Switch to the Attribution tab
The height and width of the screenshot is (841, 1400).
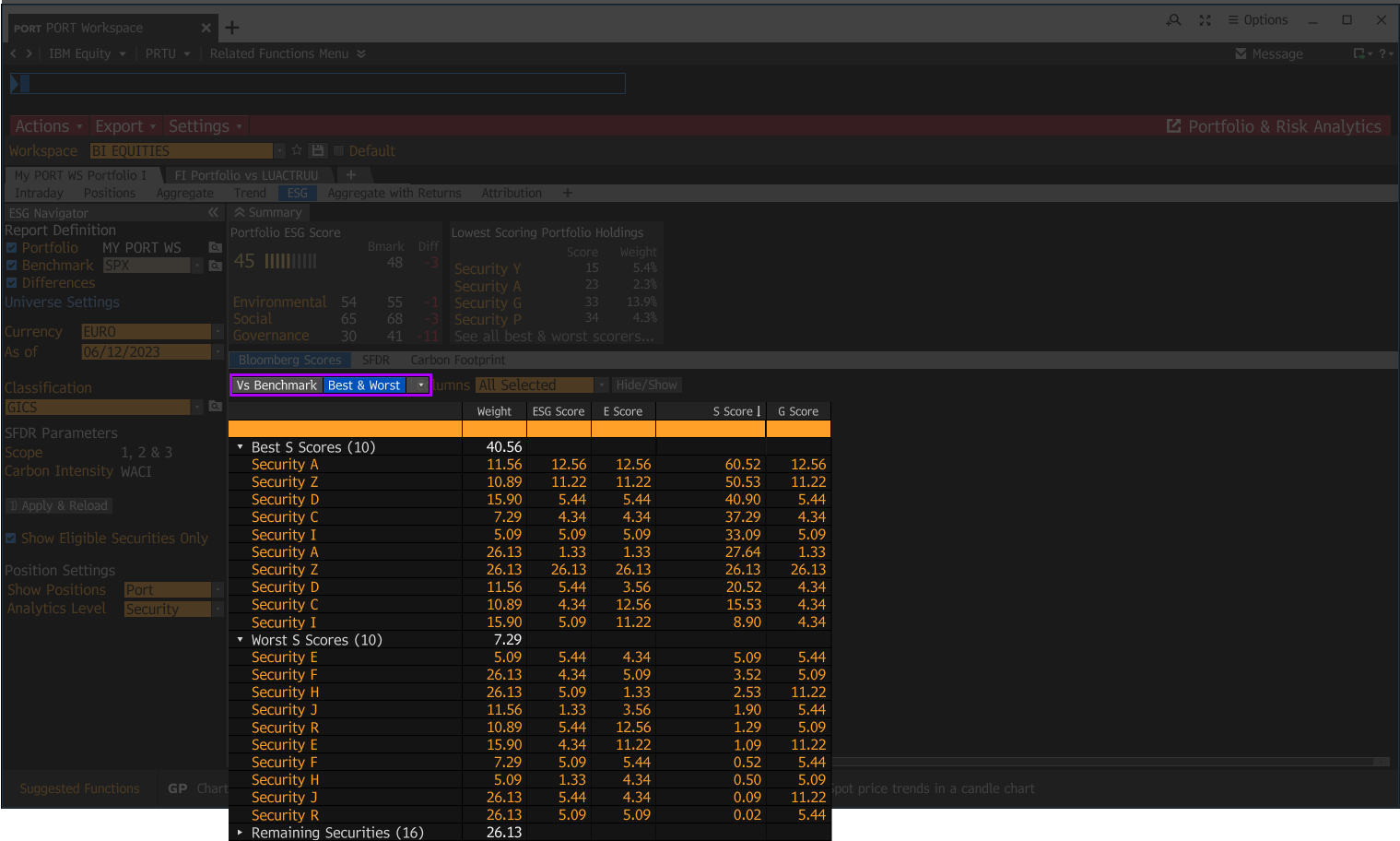click(512, 193)
